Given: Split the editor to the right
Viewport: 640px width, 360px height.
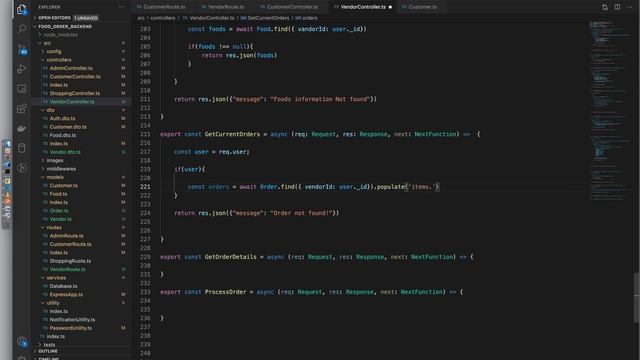Looking at the screenshot, I should point(617,7).
